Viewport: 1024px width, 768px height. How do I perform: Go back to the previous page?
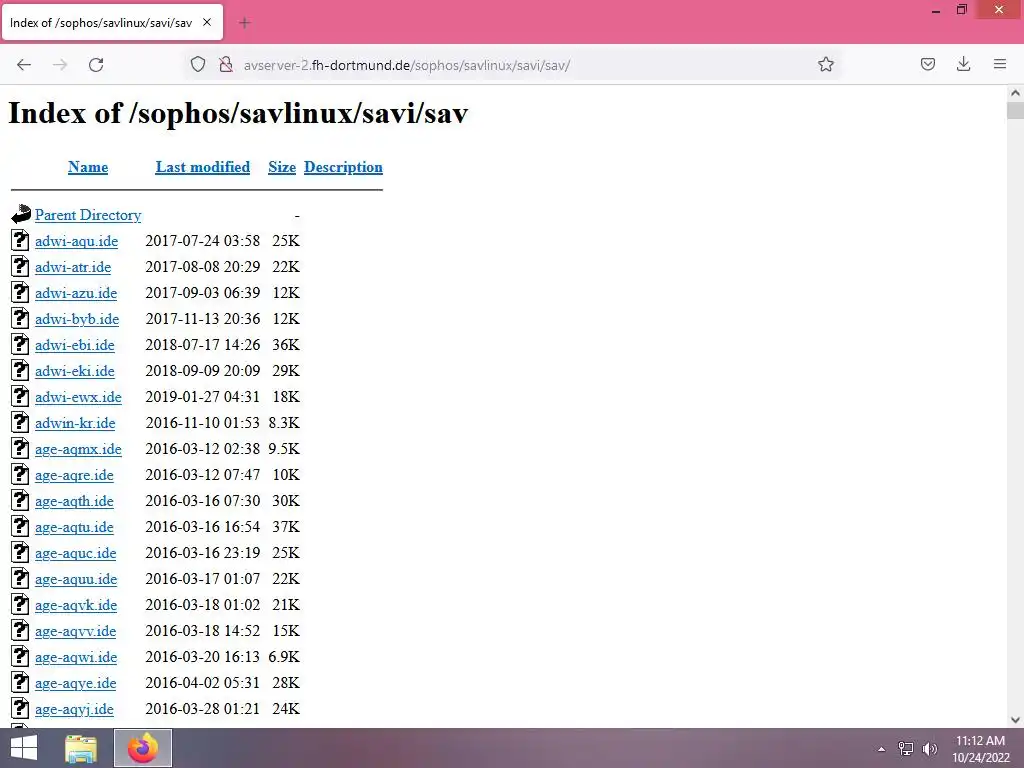click(x=24, y=65)
